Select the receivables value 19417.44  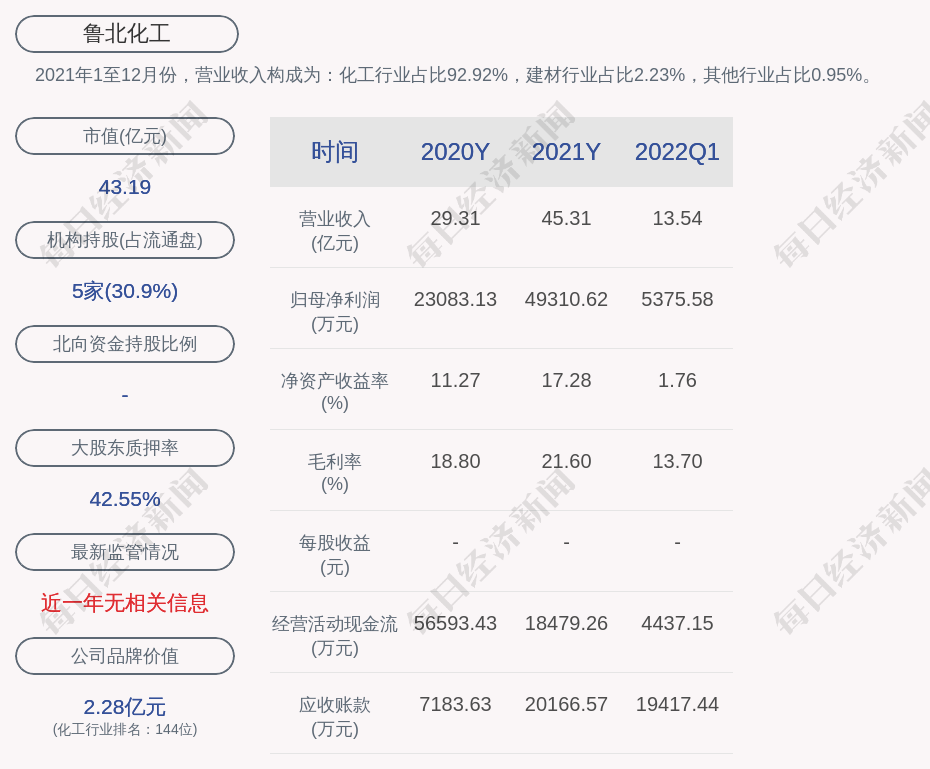pyautogui.click(x=677, y=704)
